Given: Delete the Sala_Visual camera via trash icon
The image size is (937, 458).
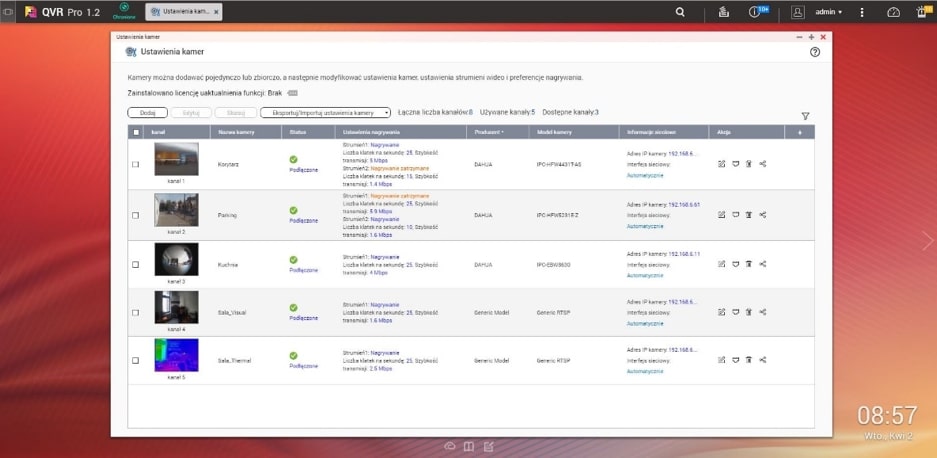Looking at the screenshot, I should click(749, 312).
